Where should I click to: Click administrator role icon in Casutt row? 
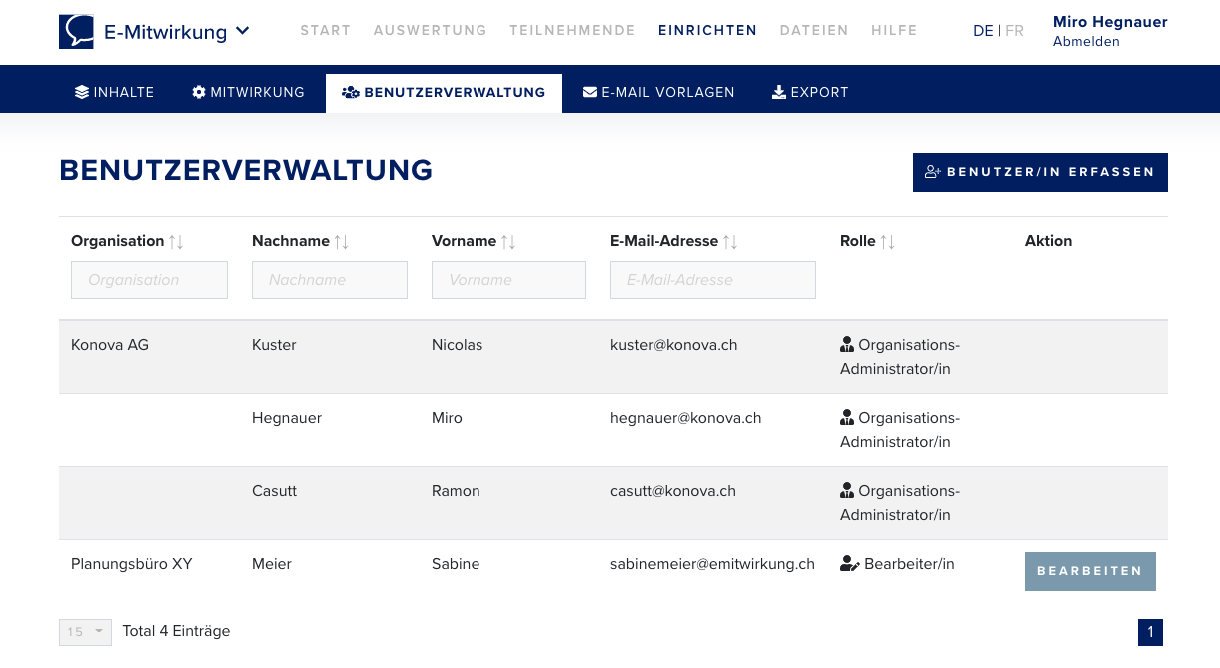(x=847, y=490)
